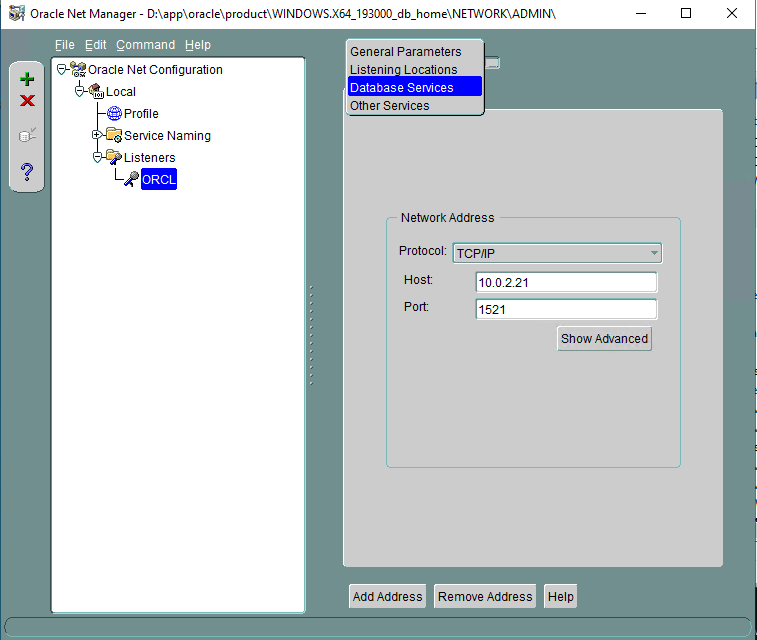Select Database Services from the list
The width and height of the screenshot is (757, 640).
coord(415,87)
